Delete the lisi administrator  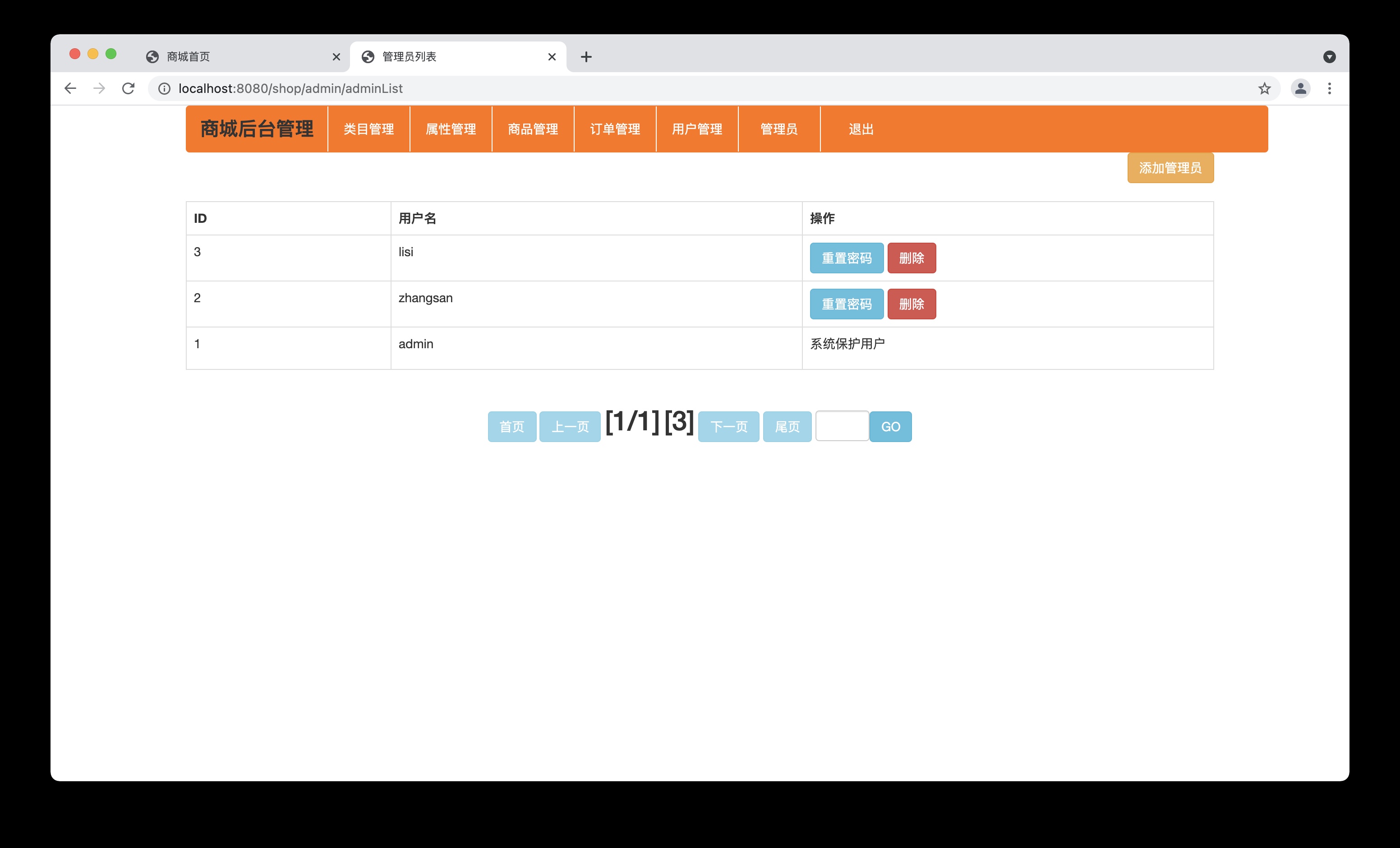coord(912,258)
